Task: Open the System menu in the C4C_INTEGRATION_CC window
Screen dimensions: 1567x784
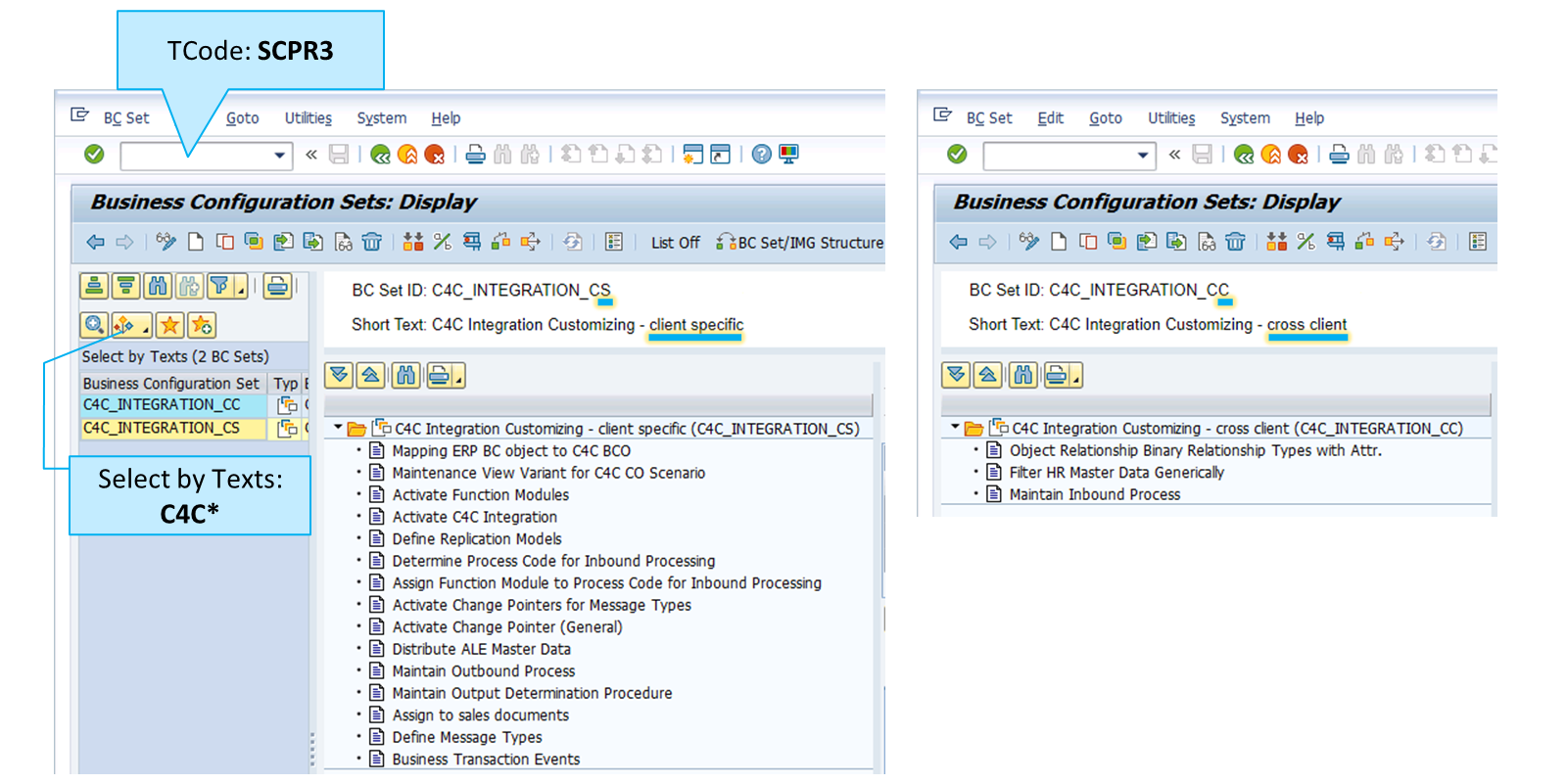Action: 1245,117
